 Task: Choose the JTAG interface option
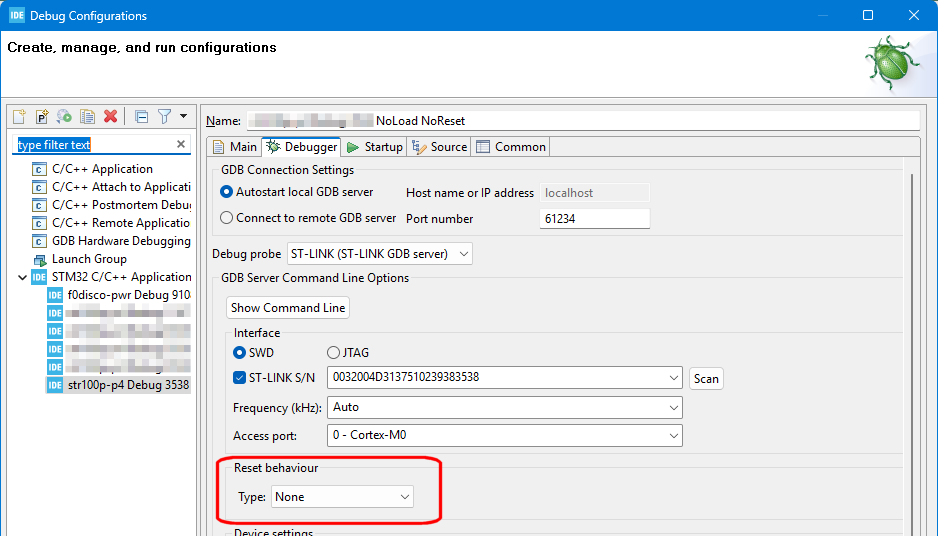point(334,353)
